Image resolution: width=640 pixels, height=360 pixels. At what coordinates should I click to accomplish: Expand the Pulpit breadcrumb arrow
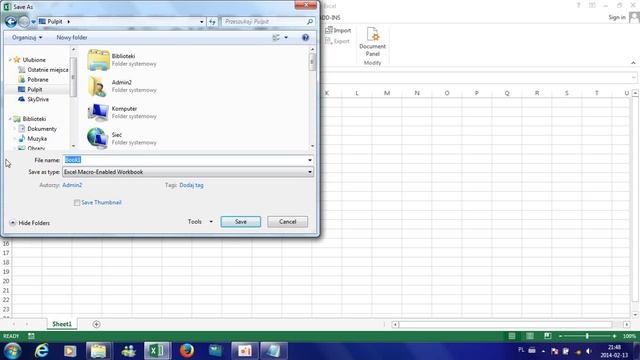pos(69,22)
